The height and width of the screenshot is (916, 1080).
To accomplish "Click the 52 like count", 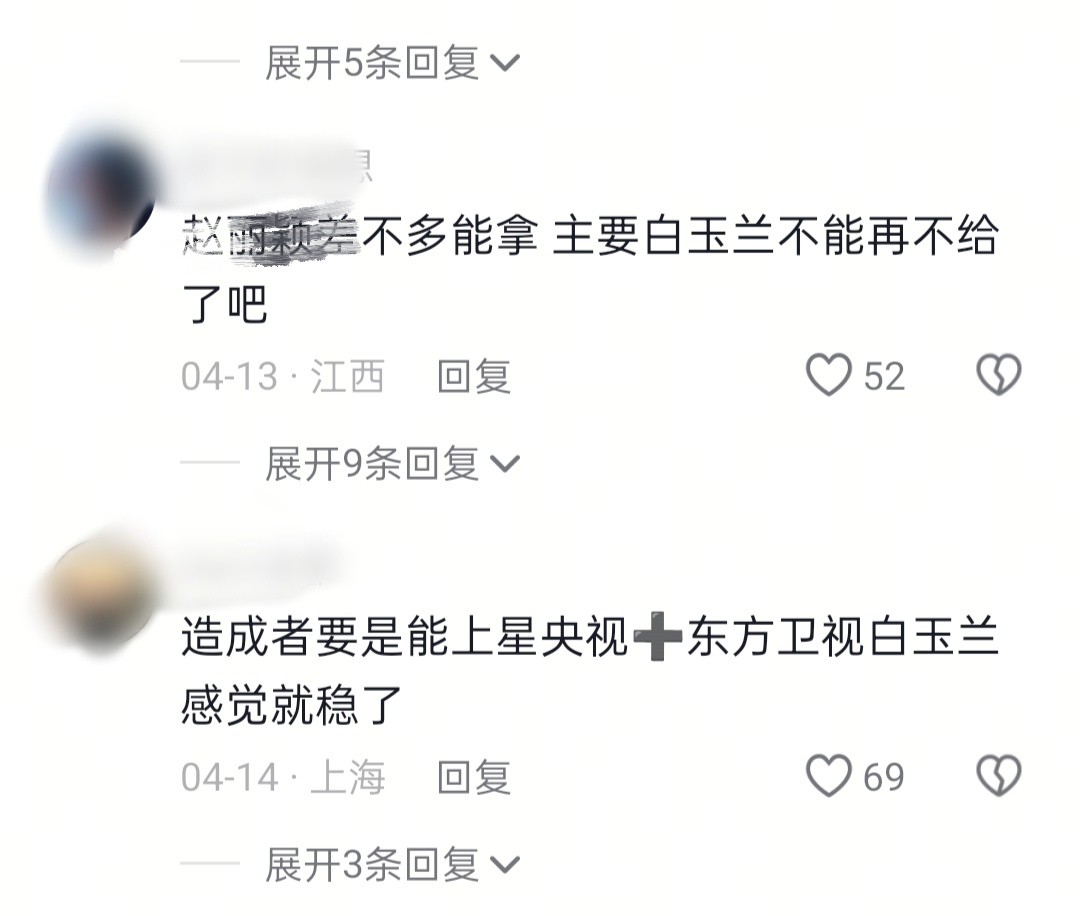I will click(884, 377).
